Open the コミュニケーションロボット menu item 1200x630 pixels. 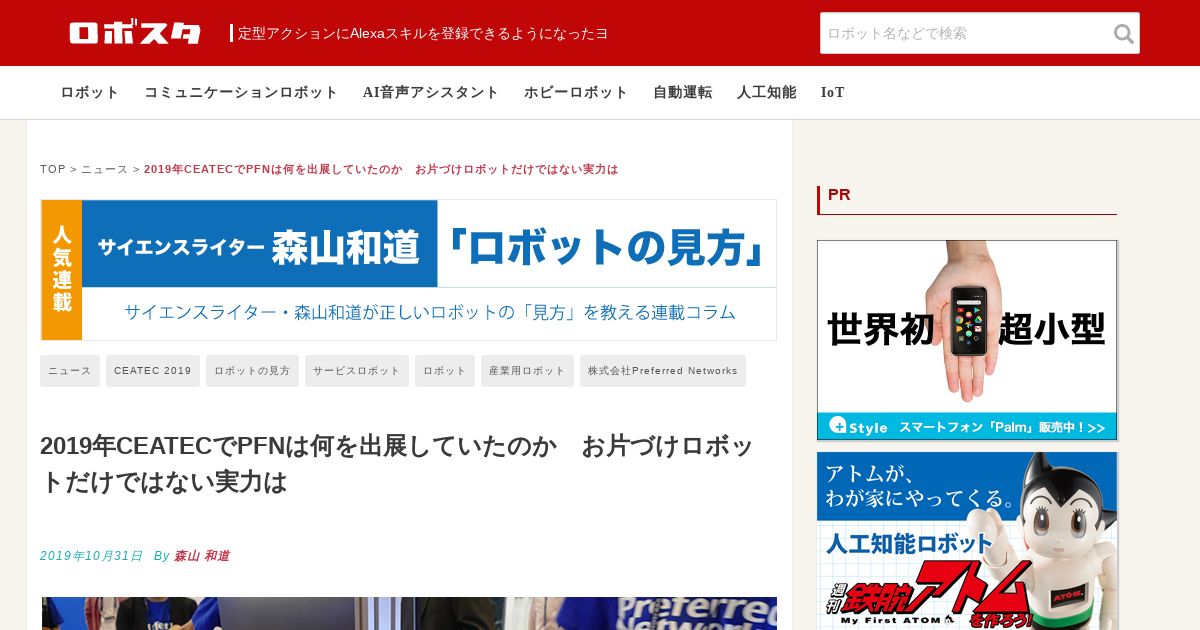pos(241,92)
